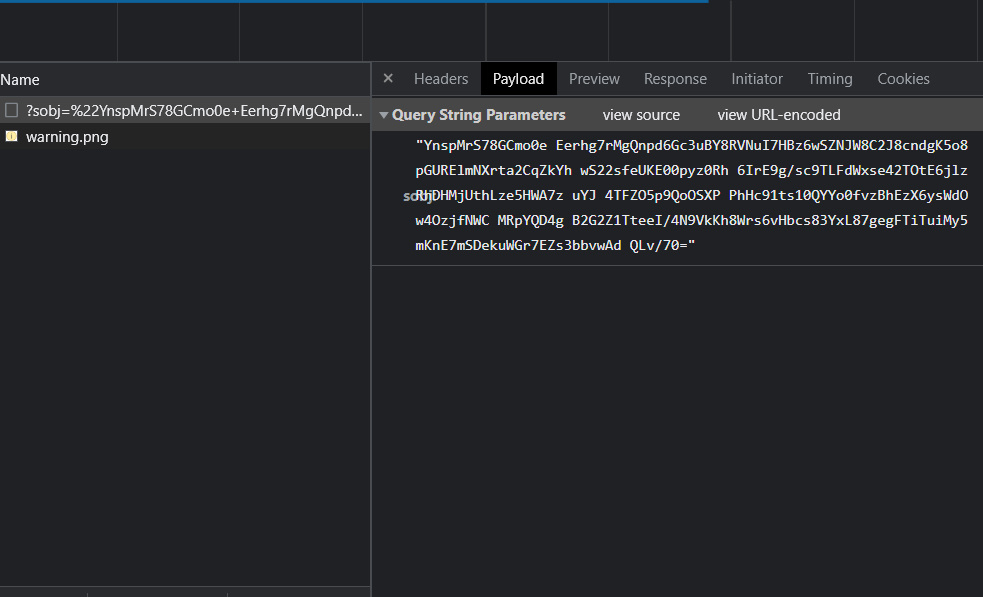983x597 pixels.
Task: Open the Preview tab
Action: click(594, 79)
